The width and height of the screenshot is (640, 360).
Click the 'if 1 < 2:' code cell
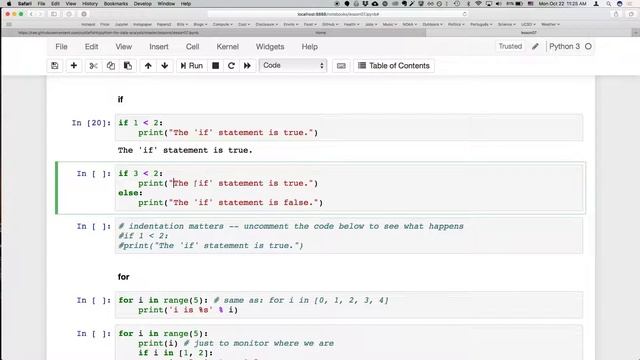[349, 127]
